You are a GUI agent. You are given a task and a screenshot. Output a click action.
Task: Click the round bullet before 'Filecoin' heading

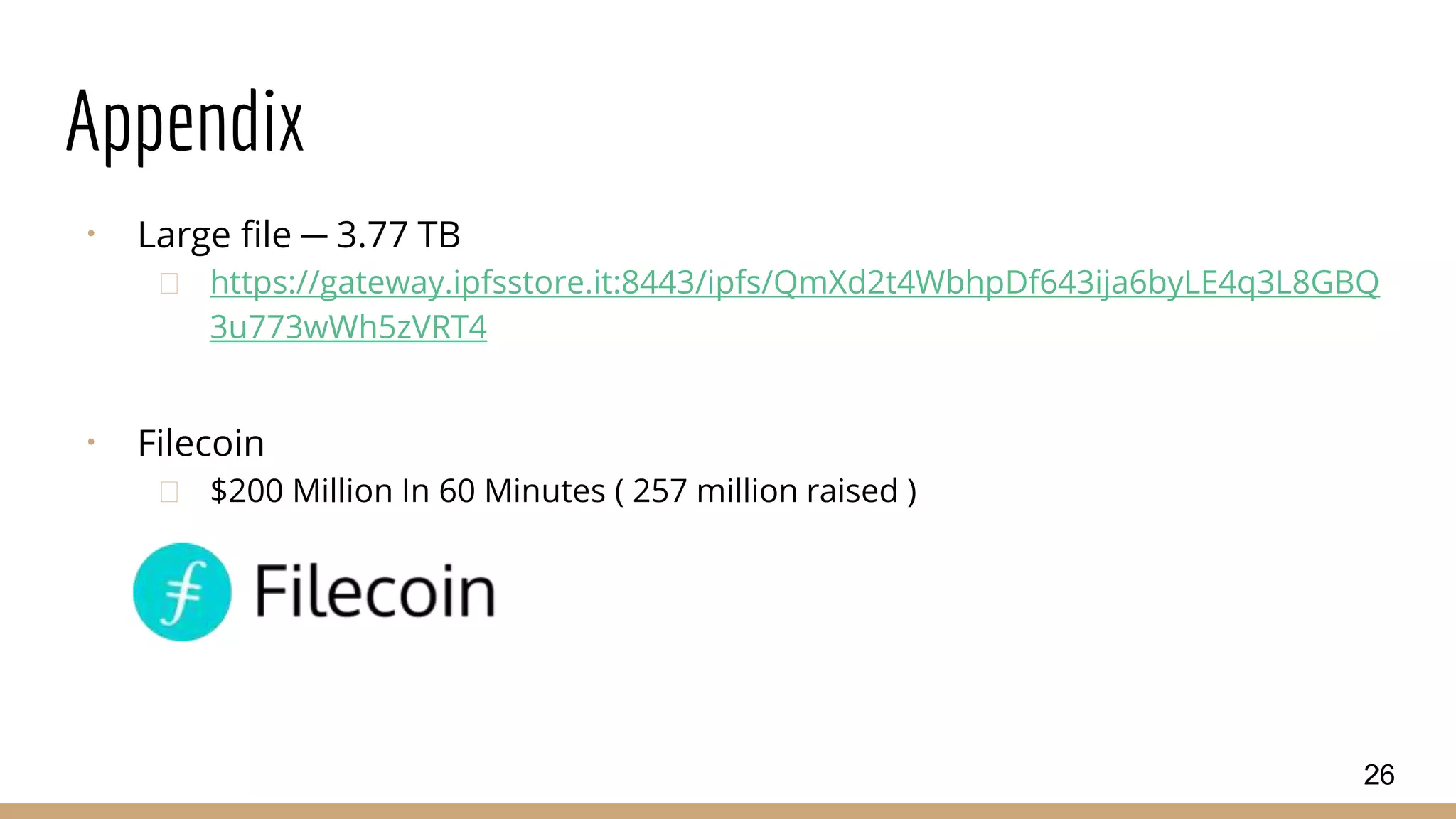[91, 442]
